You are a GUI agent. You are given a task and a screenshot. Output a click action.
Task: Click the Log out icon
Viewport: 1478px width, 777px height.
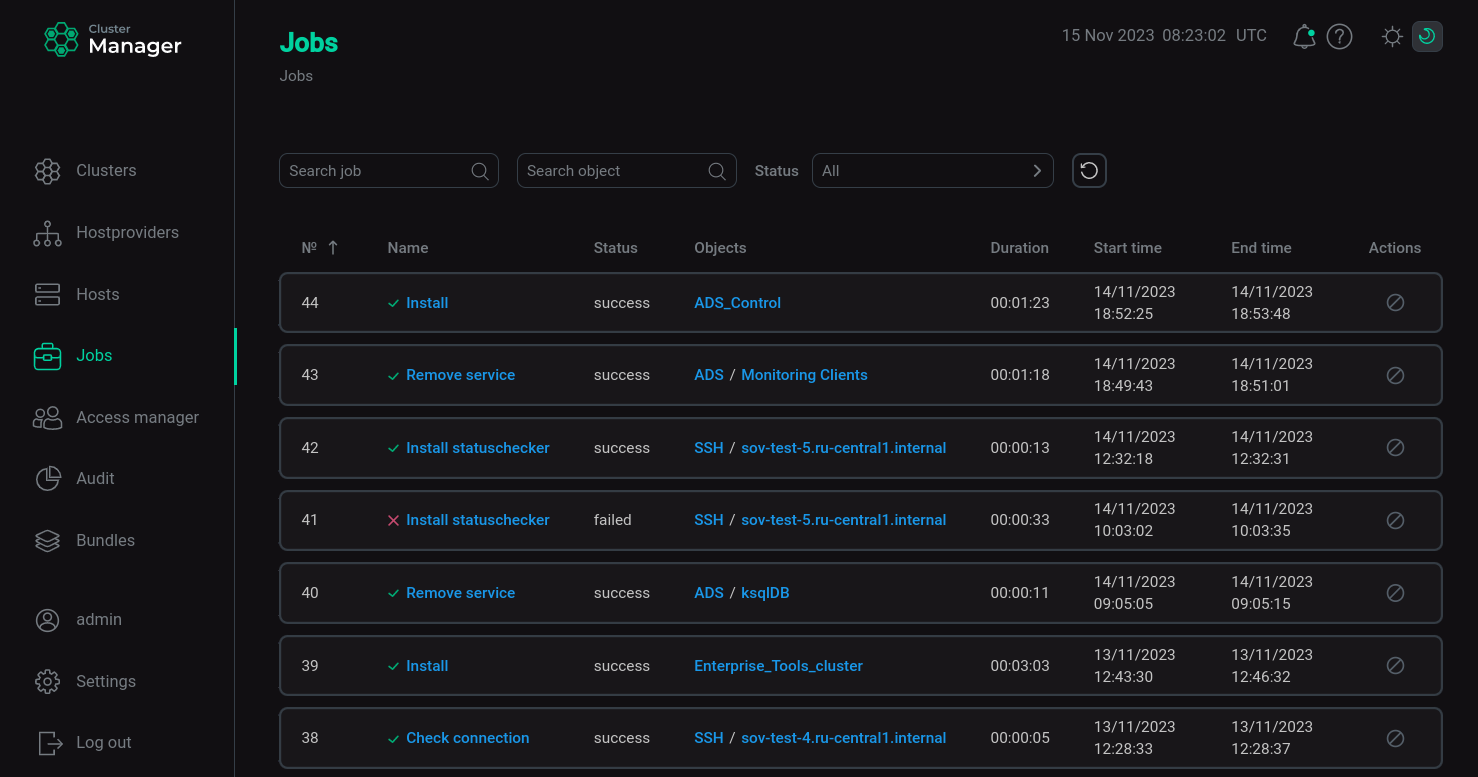click(49, 743)
